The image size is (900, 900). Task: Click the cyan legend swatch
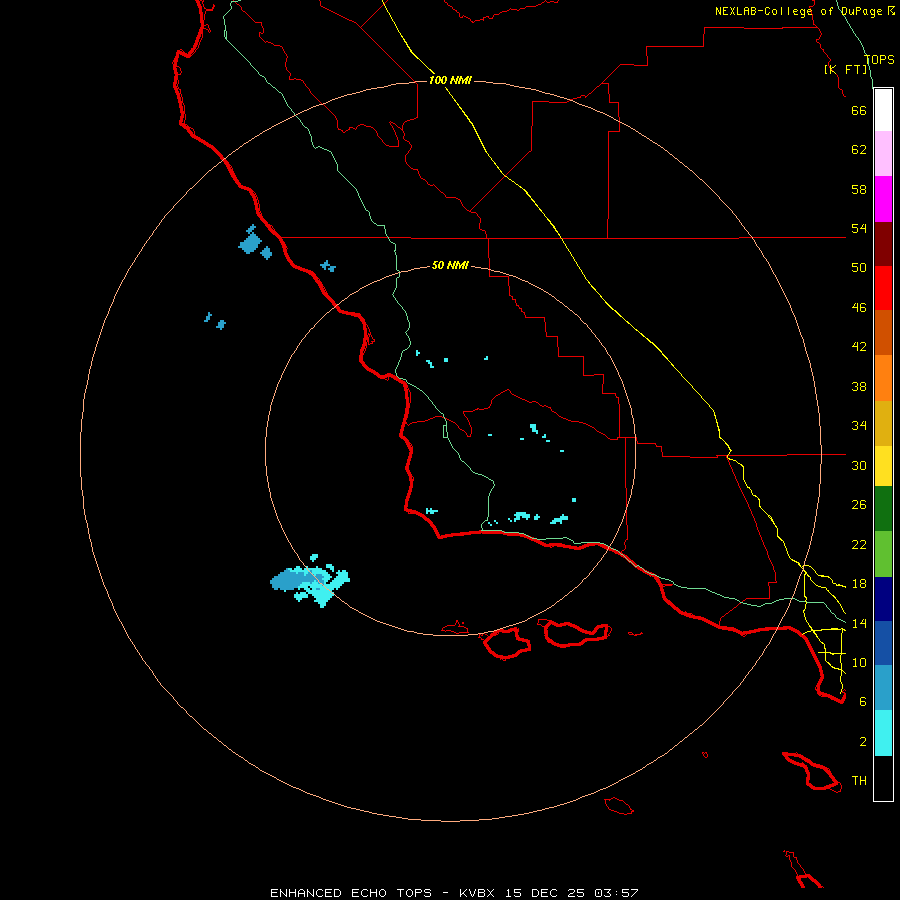tap(883, 733)
